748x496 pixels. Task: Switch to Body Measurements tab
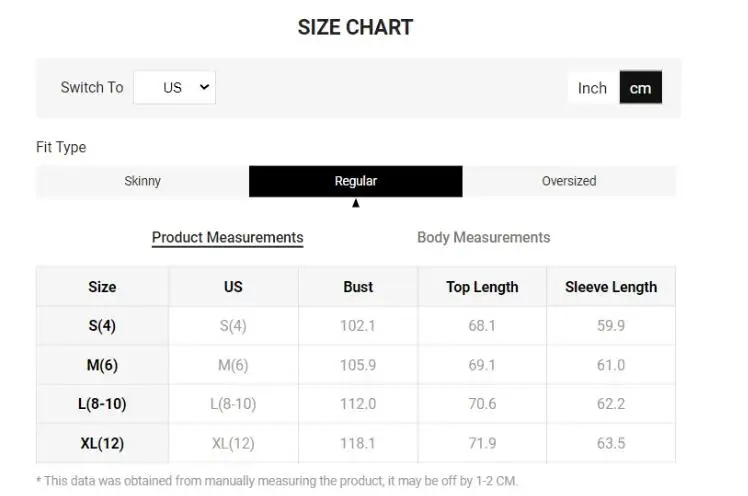pyautogui.click(x=483, y=238)
